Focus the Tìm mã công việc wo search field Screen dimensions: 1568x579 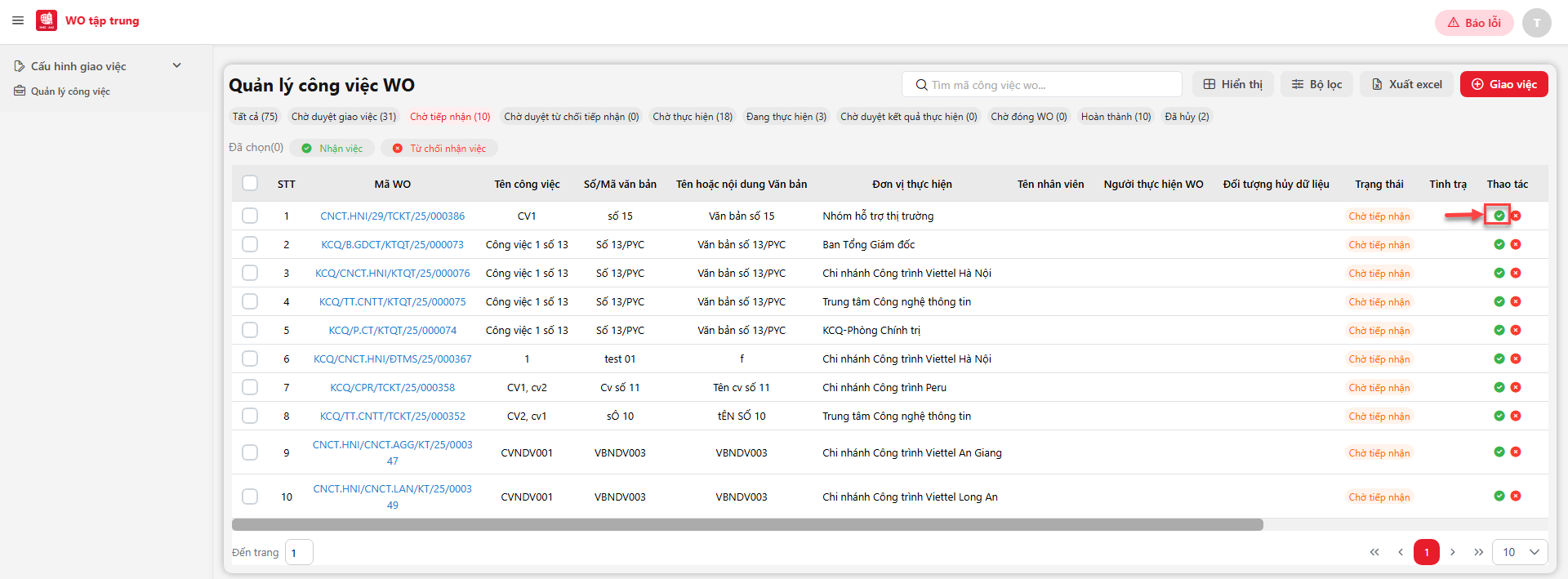tap(1041, 84)
